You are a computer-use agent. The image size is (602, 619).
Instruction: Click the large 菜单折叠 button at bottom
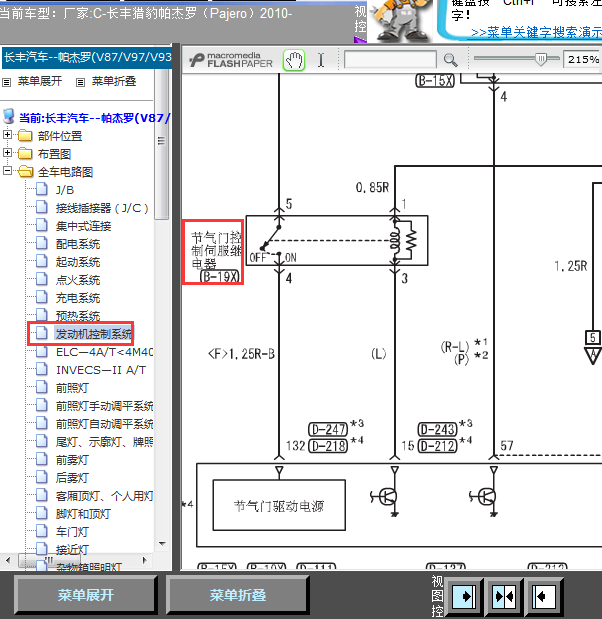tap(237, 595)
